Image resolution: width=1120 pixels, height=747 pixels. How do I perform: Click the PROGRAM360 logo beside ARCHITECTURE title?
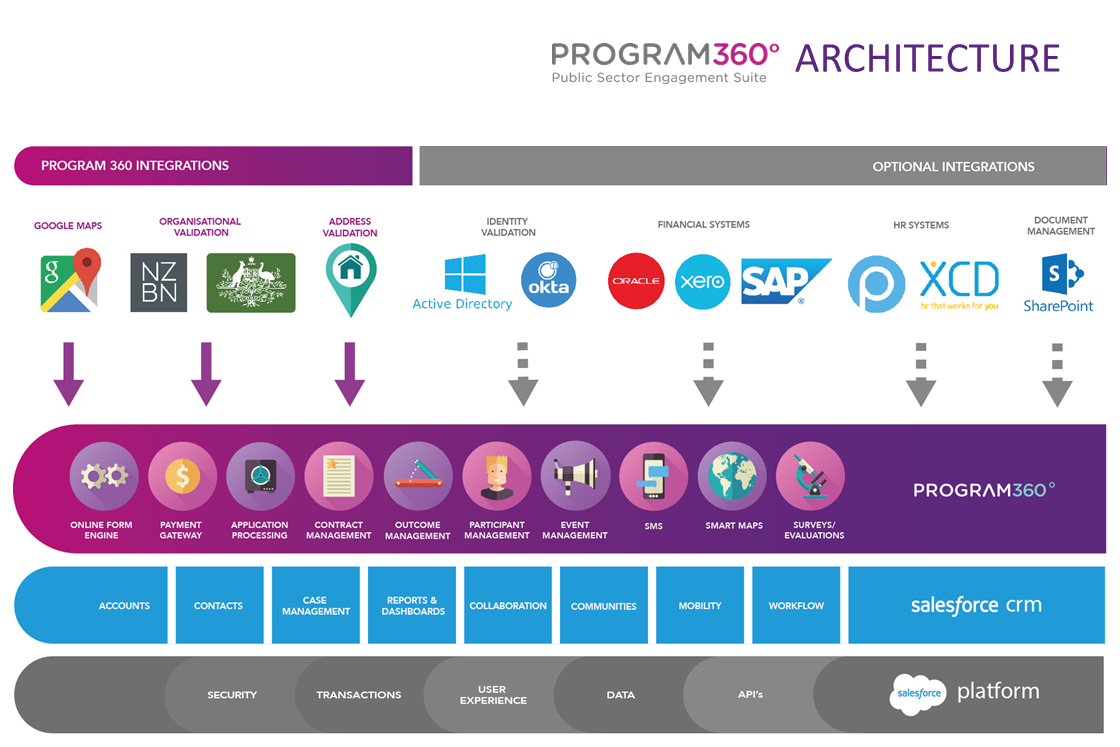point(664,61)
